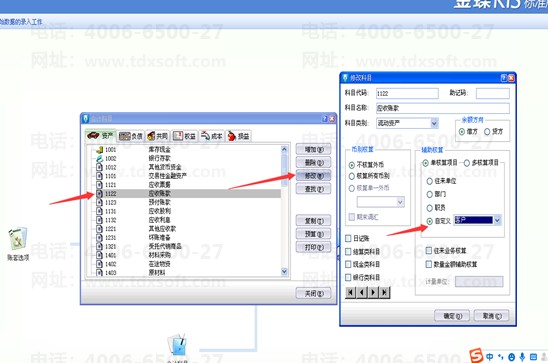548x363 pixels.
Task: Switch to 权益 tab
Action: coord(184,136)
